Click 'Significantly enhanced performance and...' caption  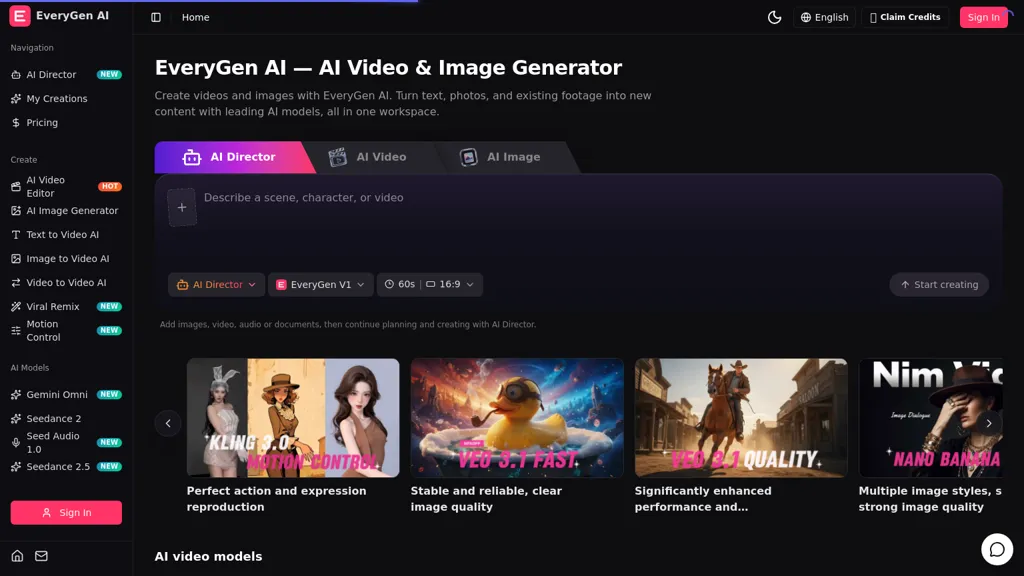pos(703,499)
